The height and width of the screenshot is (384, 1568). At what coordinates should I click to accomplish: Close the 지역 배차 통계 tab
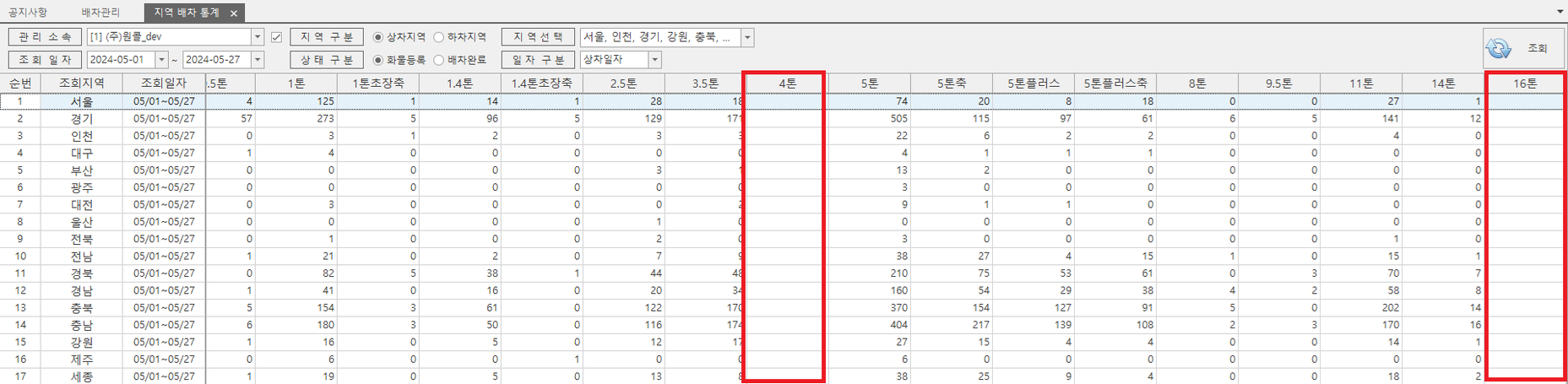234,14
